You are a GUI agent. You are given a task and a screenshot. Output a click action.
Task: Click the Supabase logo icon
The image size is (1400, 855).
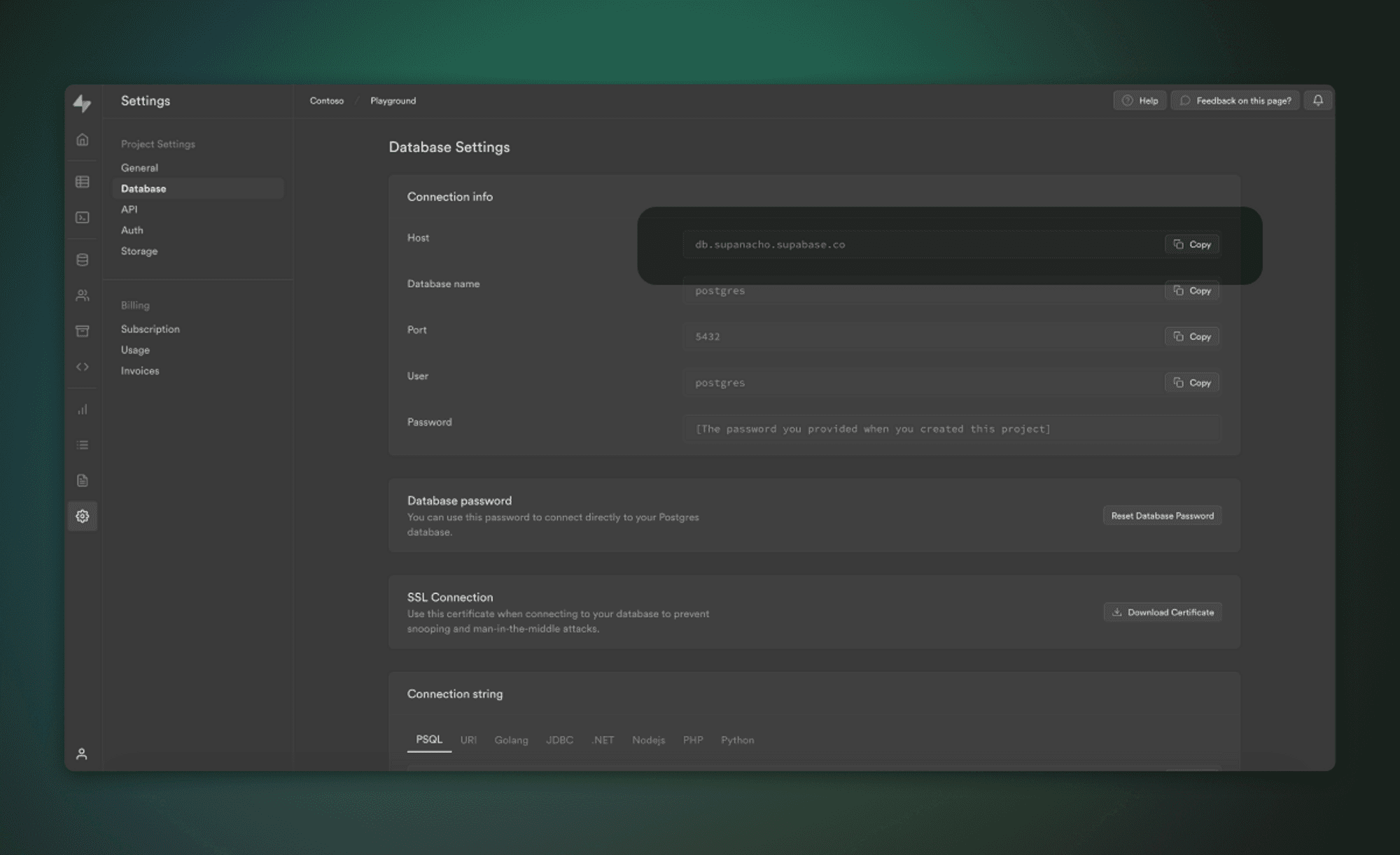[x=82, y=104]
